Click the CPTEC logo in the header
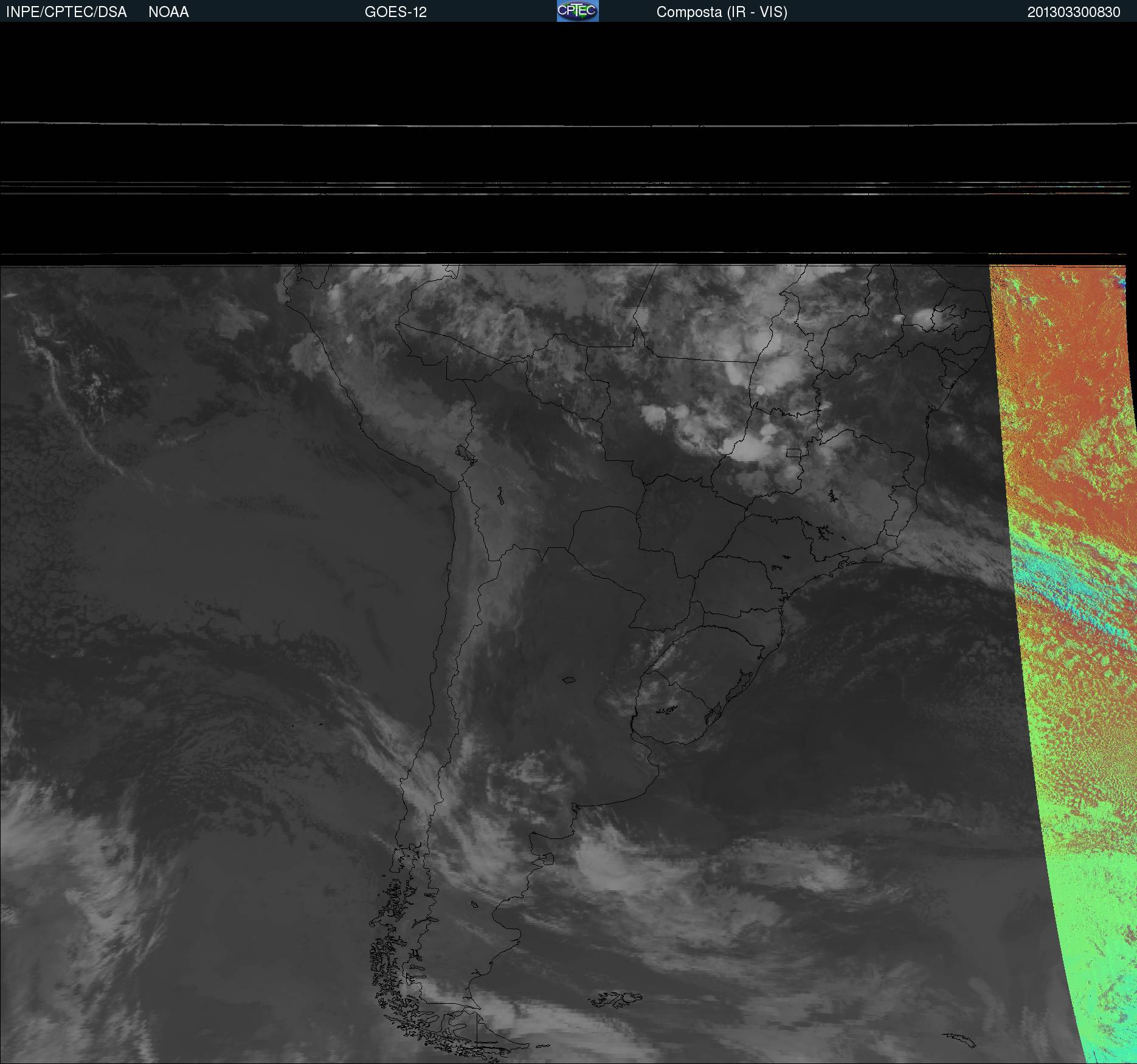 click(x=578, y=11)
